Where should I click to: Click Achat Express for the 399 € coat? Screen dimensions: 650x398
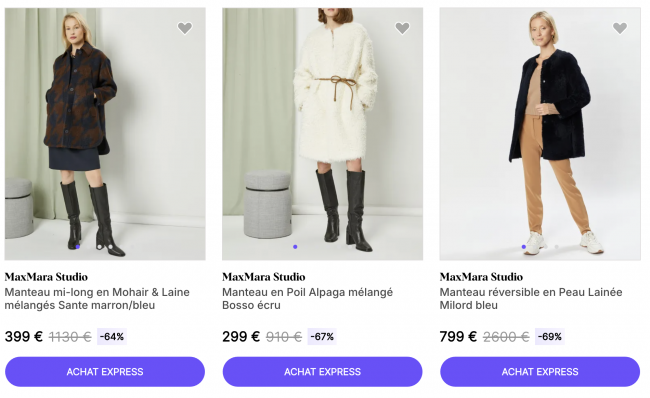[x=105, y=372]
